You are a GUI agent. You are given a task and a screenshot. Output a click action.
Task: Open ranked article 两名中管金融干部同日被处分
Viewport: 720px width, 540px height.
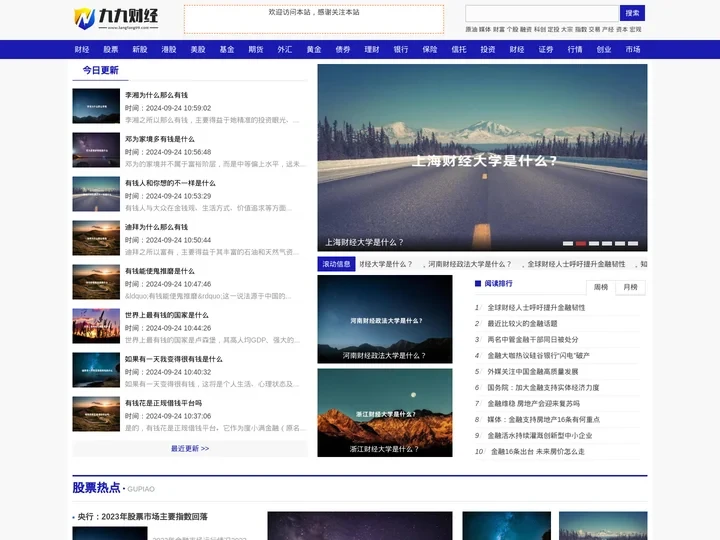click(x=533, y=340)
